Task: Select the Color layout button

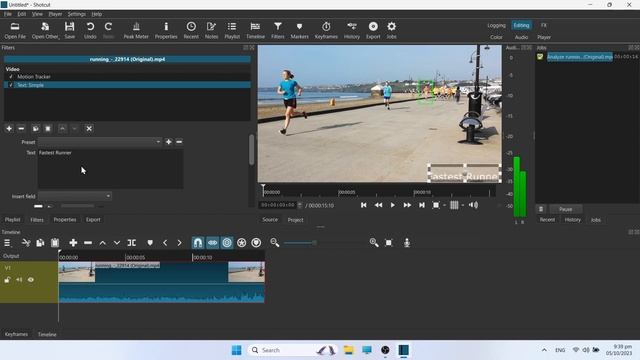Action: point(496,37)
